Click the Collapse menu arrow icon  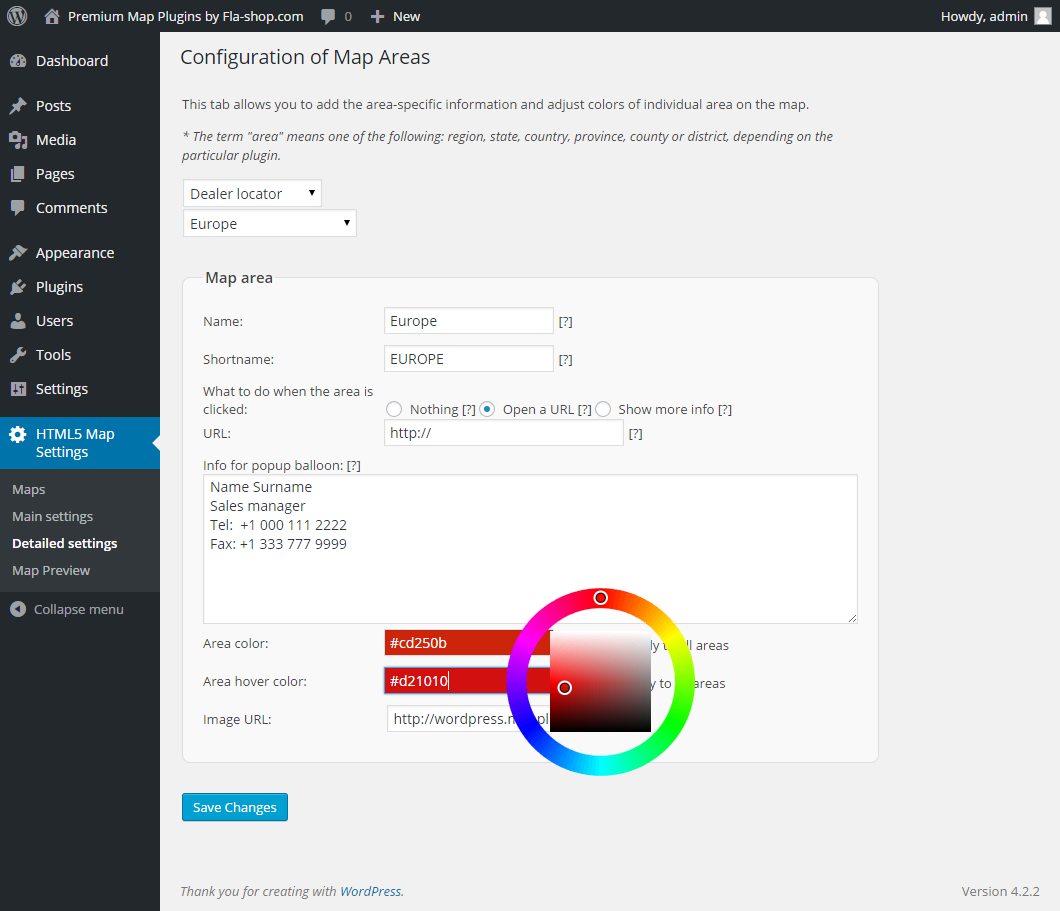click(18, 609)
